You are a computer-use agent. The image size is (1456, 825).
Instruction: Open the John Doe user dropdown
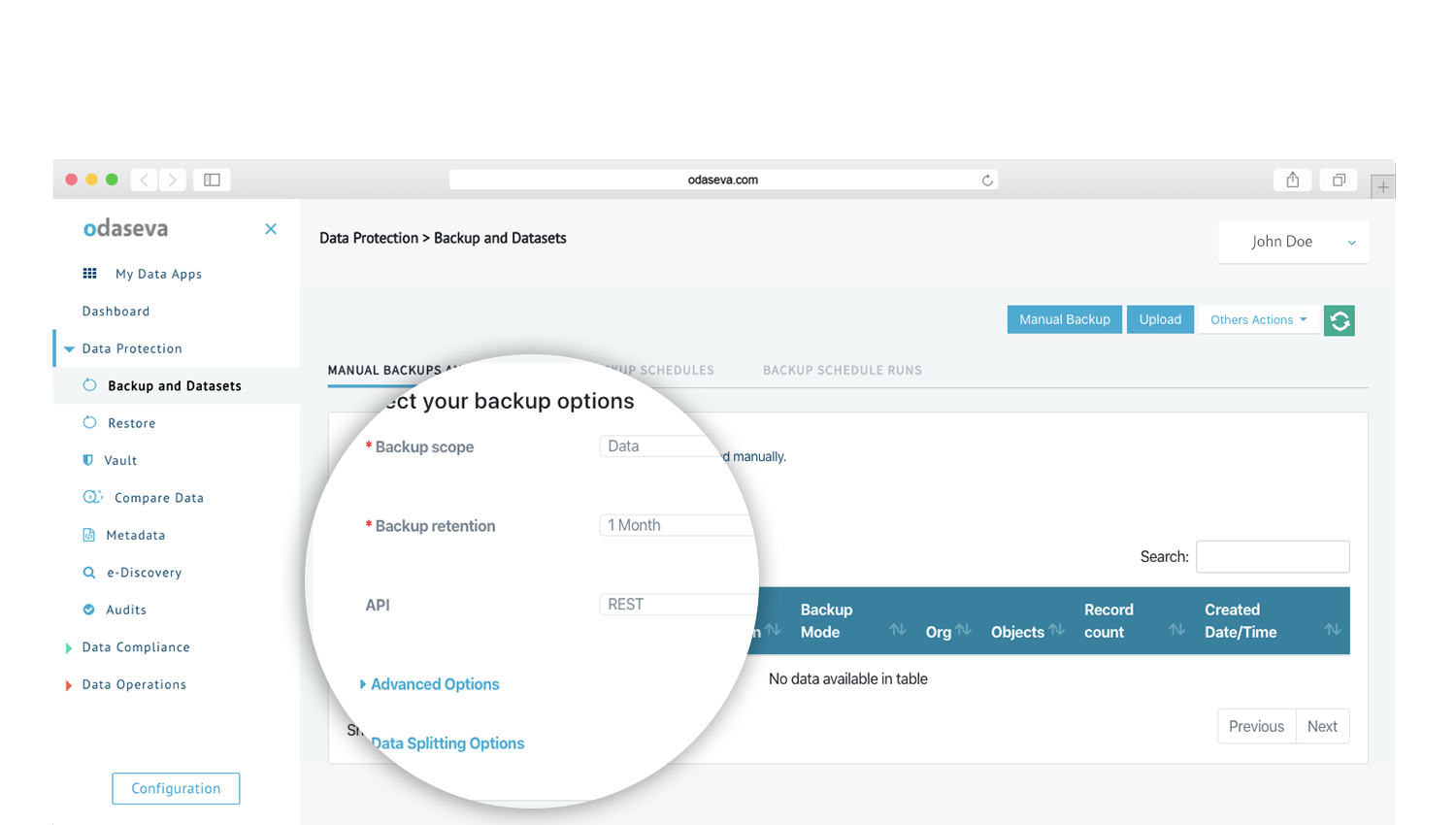point(1293,242)
